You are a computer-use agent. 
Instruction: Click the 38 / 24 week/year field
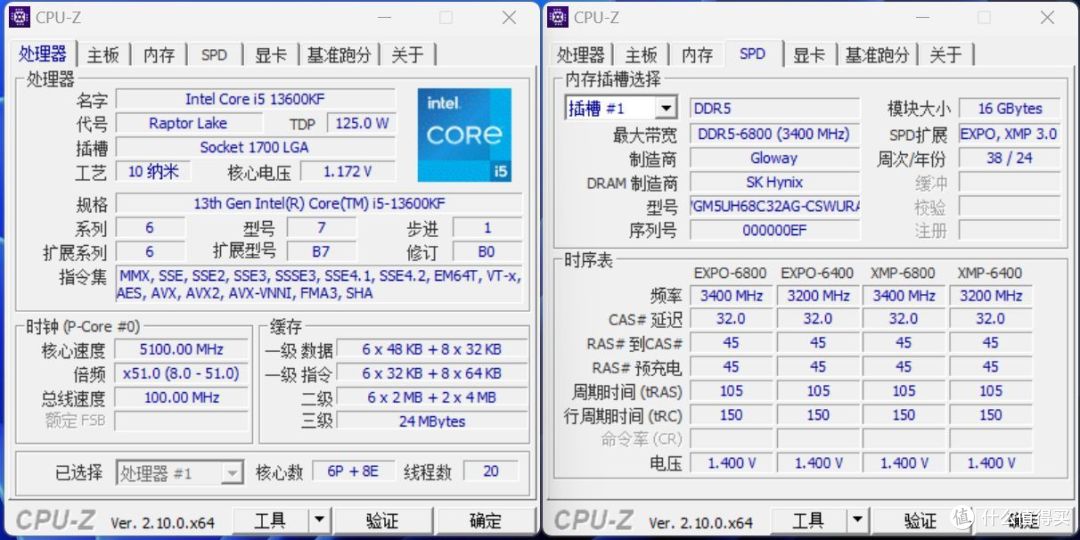(x=1009, y=158)
